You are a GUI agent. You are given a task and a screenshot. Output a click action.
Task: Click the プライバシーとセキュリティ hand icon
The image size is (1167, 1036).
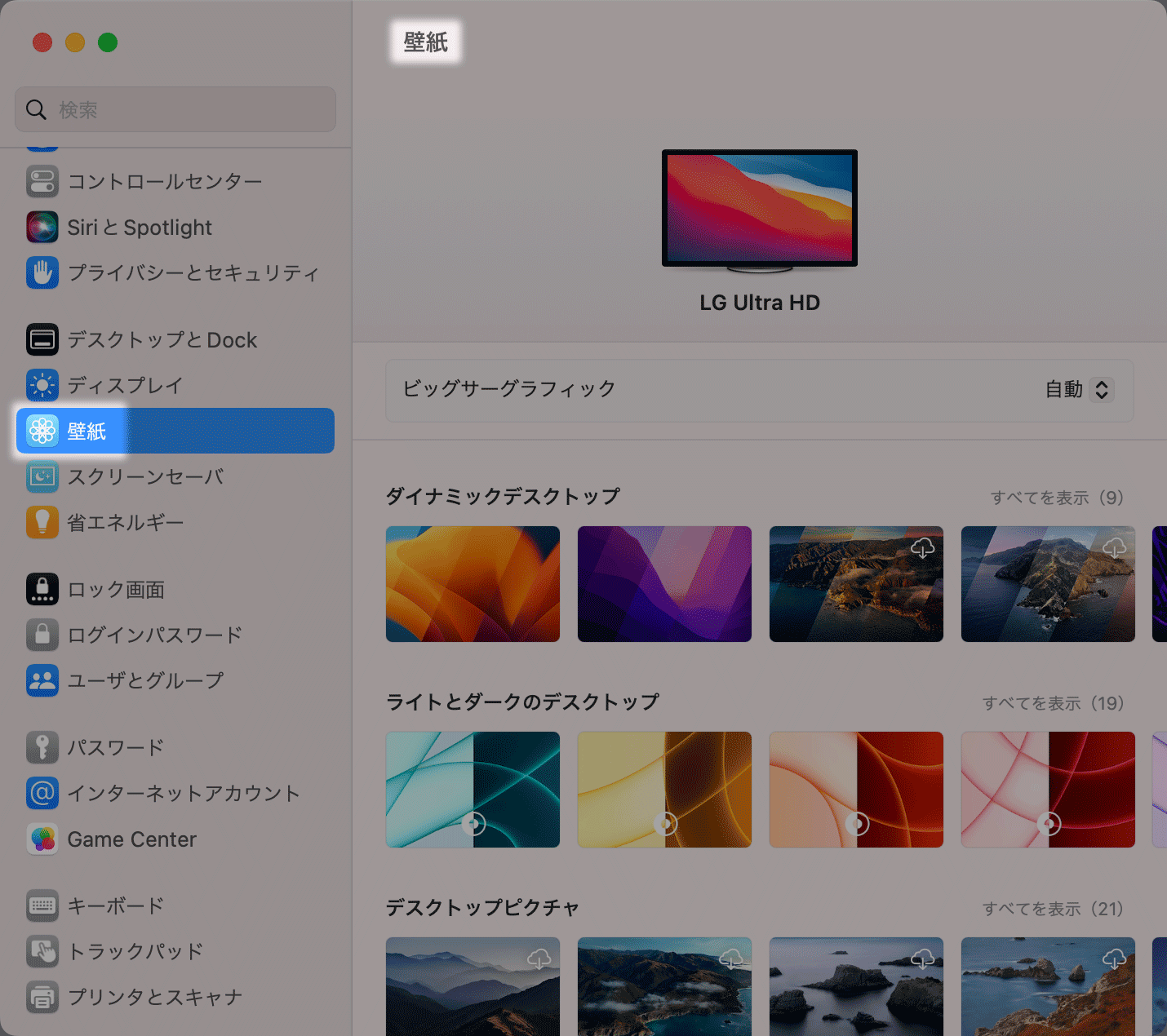click(x=42, y=272)
